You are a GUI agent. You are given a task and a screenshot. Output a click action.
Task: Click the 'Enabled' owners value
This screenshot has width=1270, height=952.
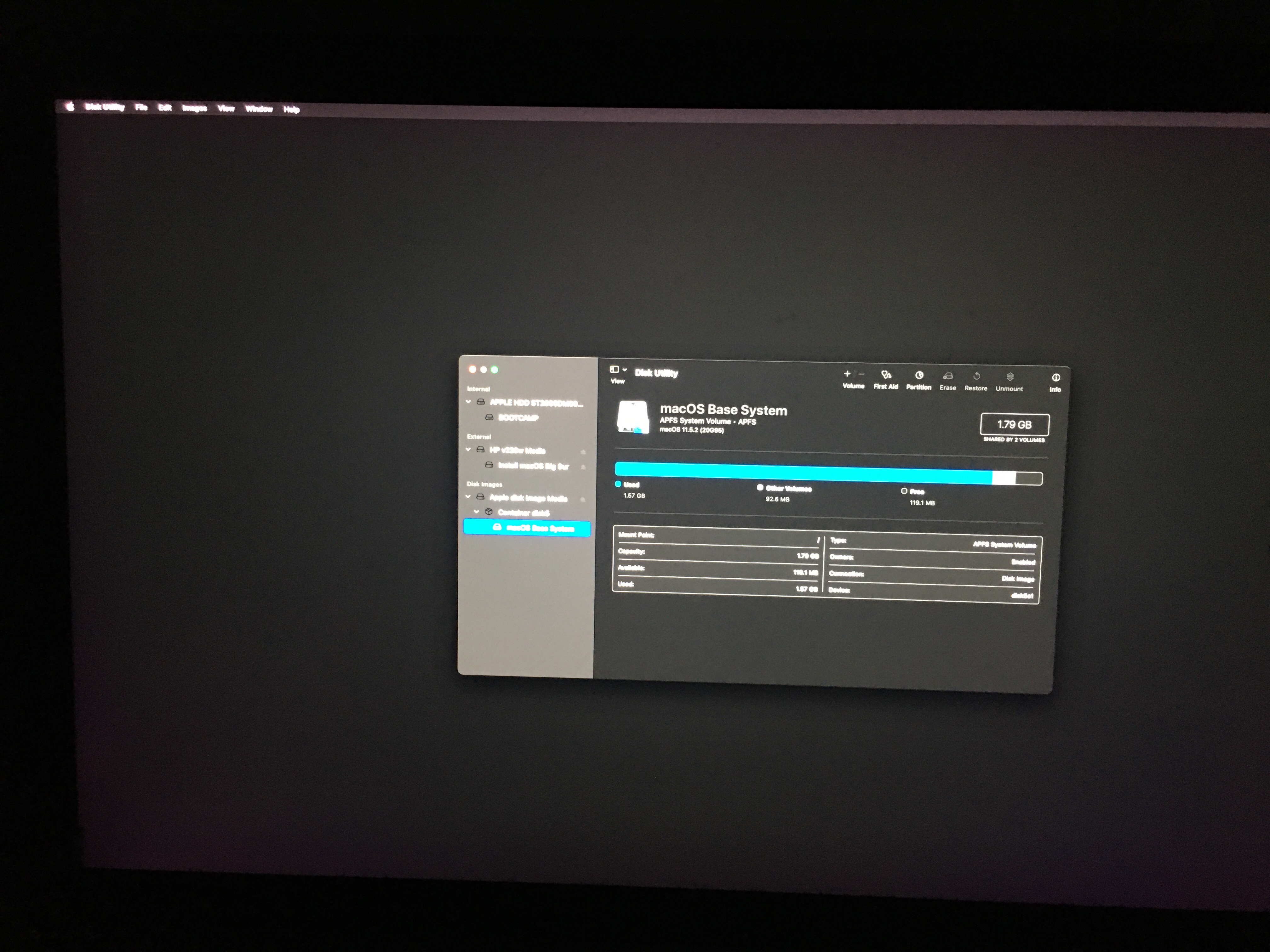1023,562
